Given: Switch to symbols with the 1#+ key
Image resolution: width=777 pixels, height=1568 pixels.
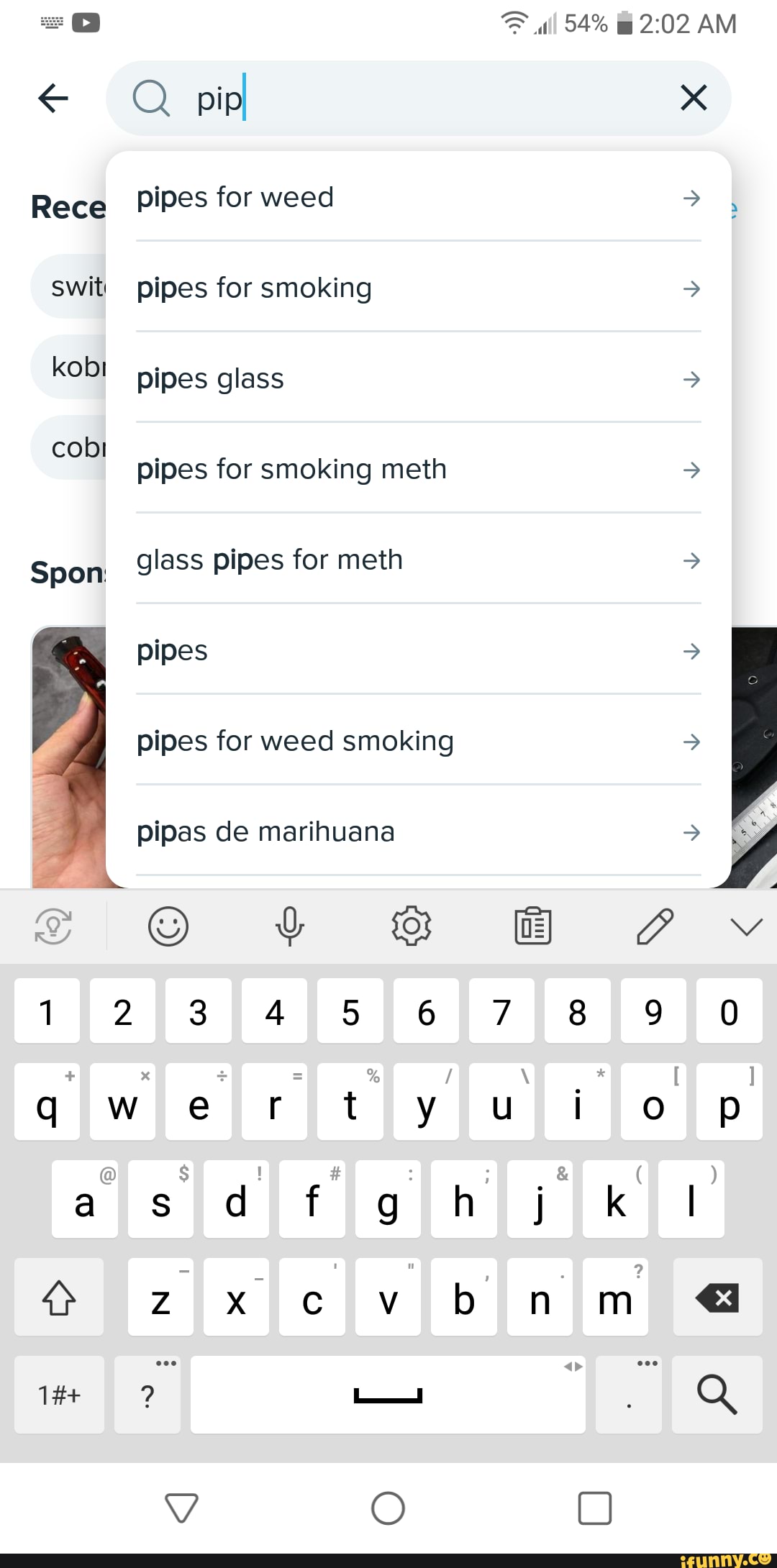Looking at the screenshot, I should pos(58,1394).
